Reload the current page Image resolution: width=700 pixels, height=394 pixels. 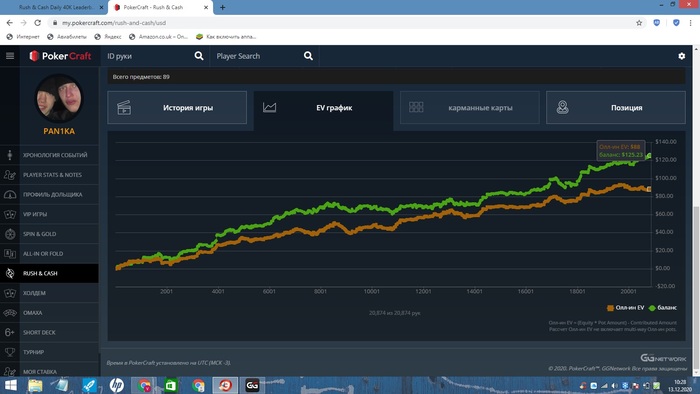(38, 23)
